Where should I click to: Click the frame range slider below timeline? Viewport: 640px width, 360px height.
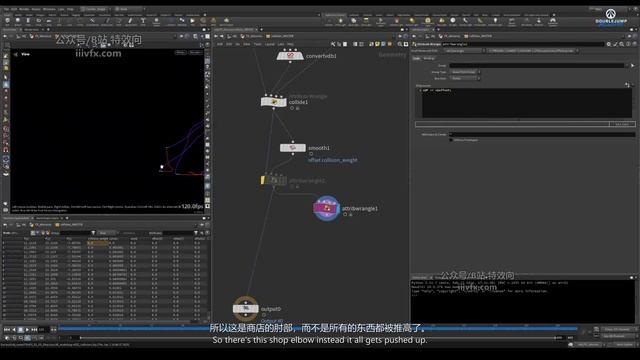318,338
